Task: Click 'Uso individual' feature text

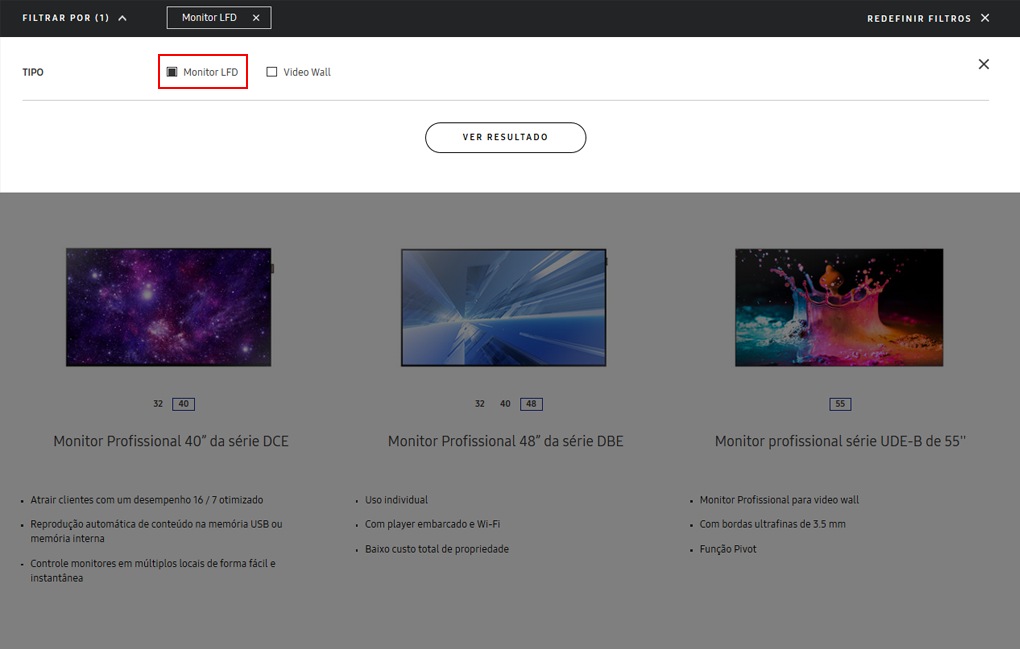Action: click(396, 500)
